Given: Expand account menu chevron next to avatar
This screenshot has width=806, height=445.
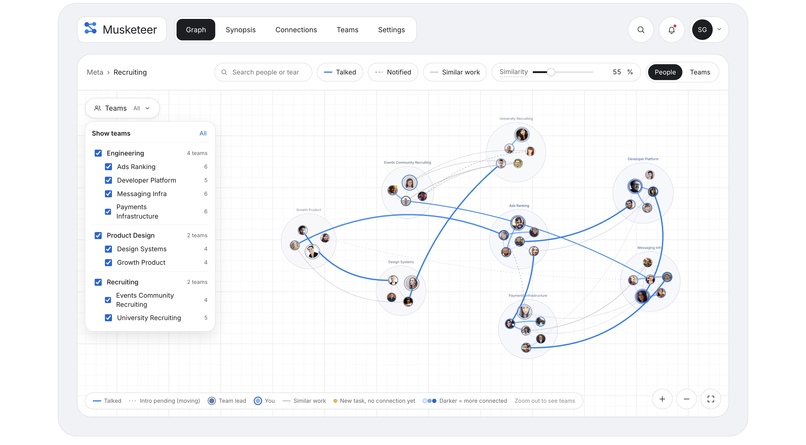Looking at the screenshot, I should (719, 29).
